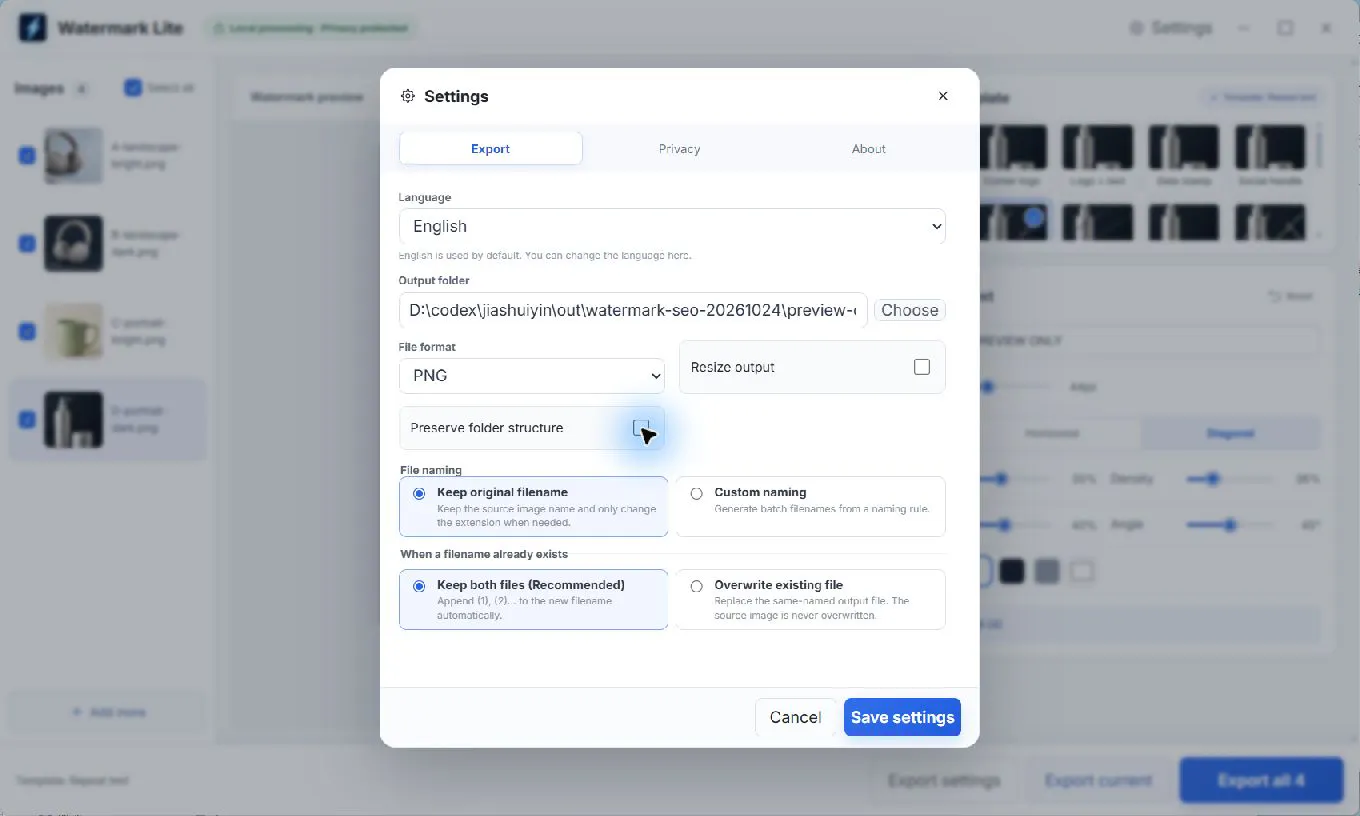Toggle the Select all checkbox in Images panel
The image size is (1360, 816).
pos(133,87)
